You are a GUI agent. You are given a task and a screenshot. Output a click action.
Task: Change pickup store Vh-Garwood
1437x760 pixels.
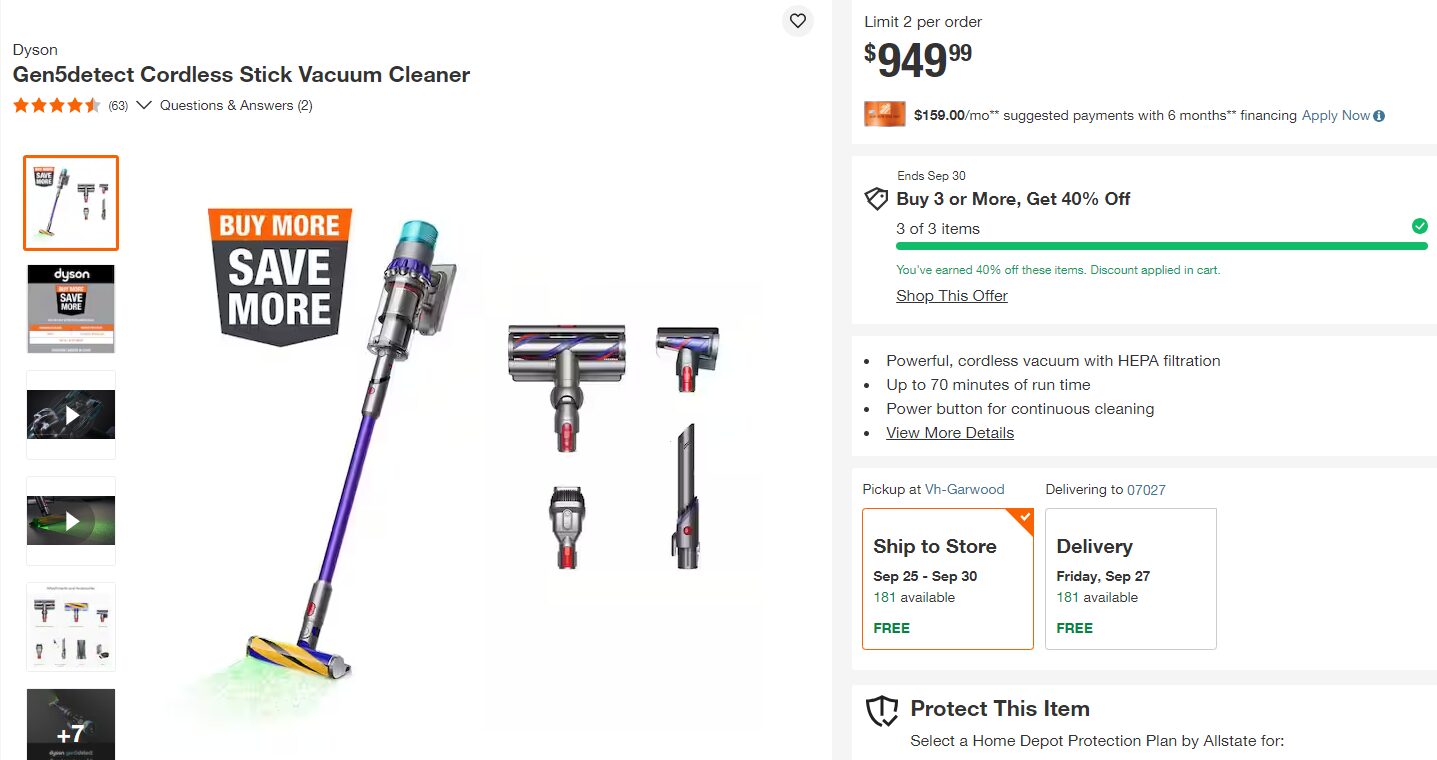[x=964, y=490]
